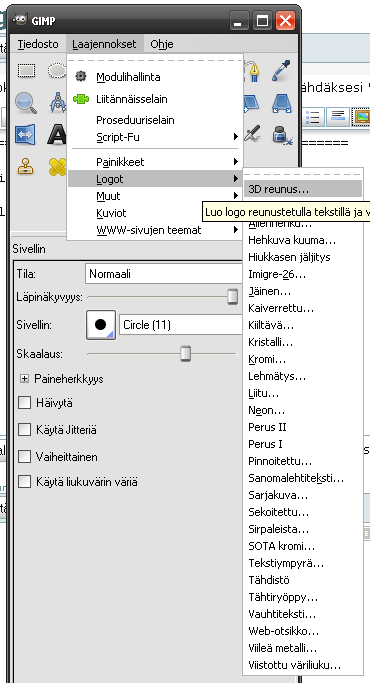
Task: Select the Rectangle Select tool
Action: (x=26, y=70)
